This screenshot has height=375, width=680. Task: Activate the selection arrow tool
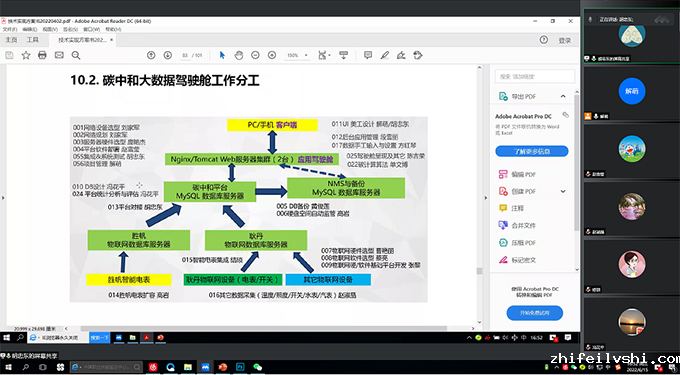point(222,55)
